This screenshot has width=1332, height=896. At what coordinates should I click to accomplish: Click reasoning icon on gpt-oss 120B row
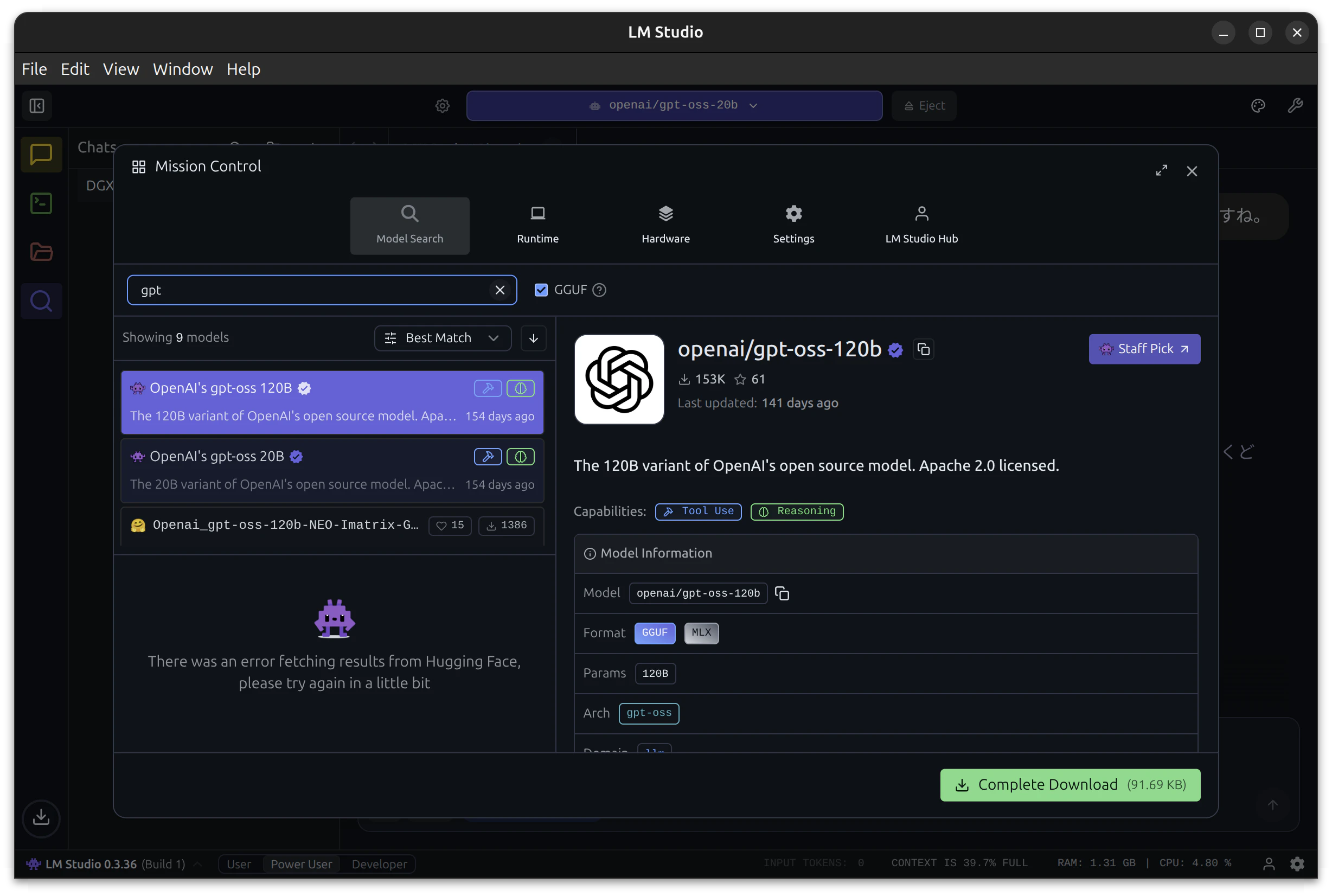520,388
